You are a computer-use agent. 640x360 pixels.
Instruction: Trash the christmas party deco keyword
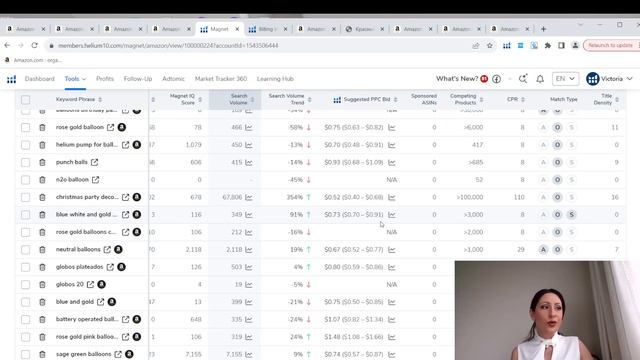42,197
